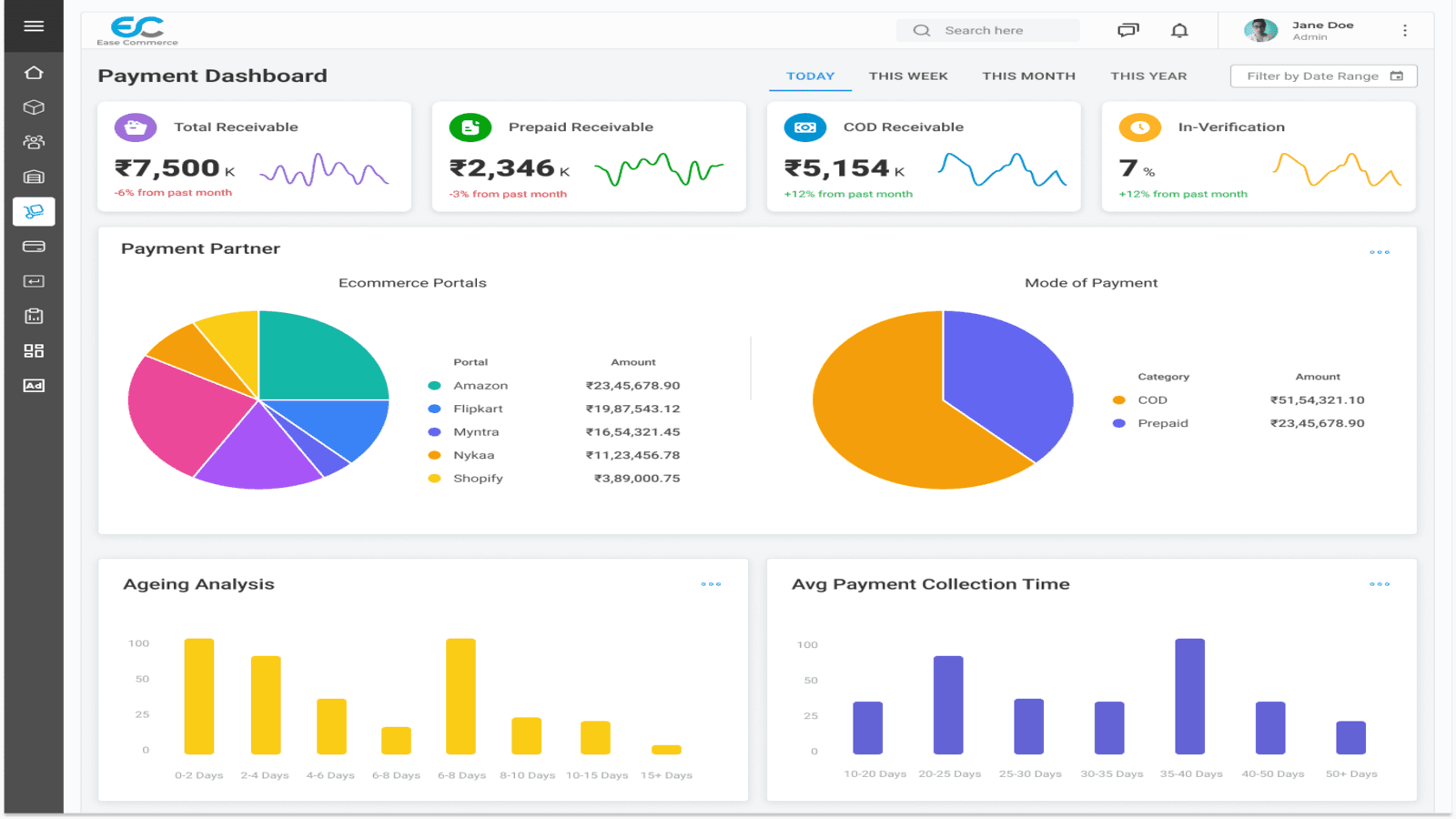Expand the Ageing Analysis options menu

coord(711,584)
